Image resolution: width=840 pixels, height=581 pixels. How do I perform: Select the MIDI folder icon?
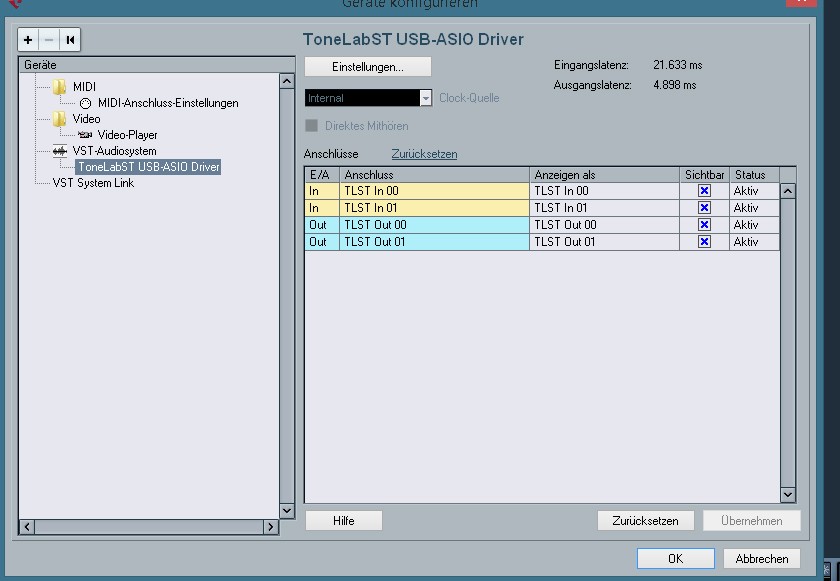coord(59,86)
